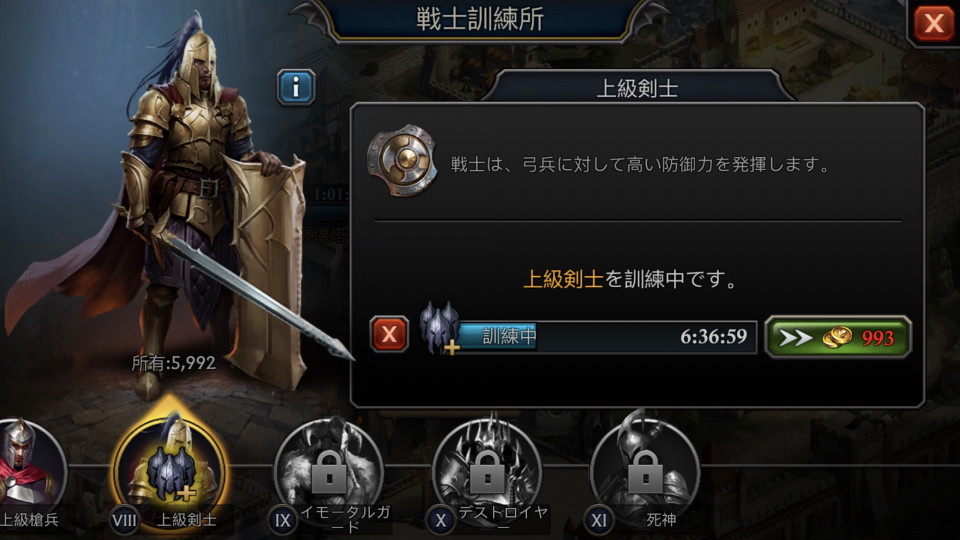Click the 6:36:59 remaining time display
Screen dimensions: 960x540
713,336
